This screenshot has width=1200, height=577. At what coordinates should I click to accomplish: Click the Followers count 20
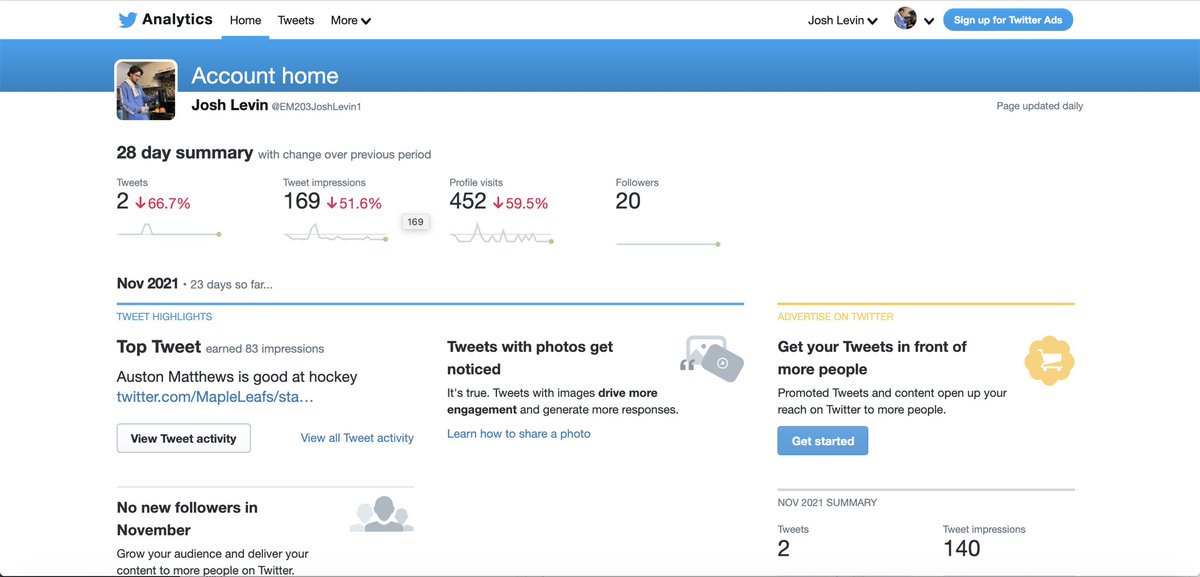[x=628, y=201]
